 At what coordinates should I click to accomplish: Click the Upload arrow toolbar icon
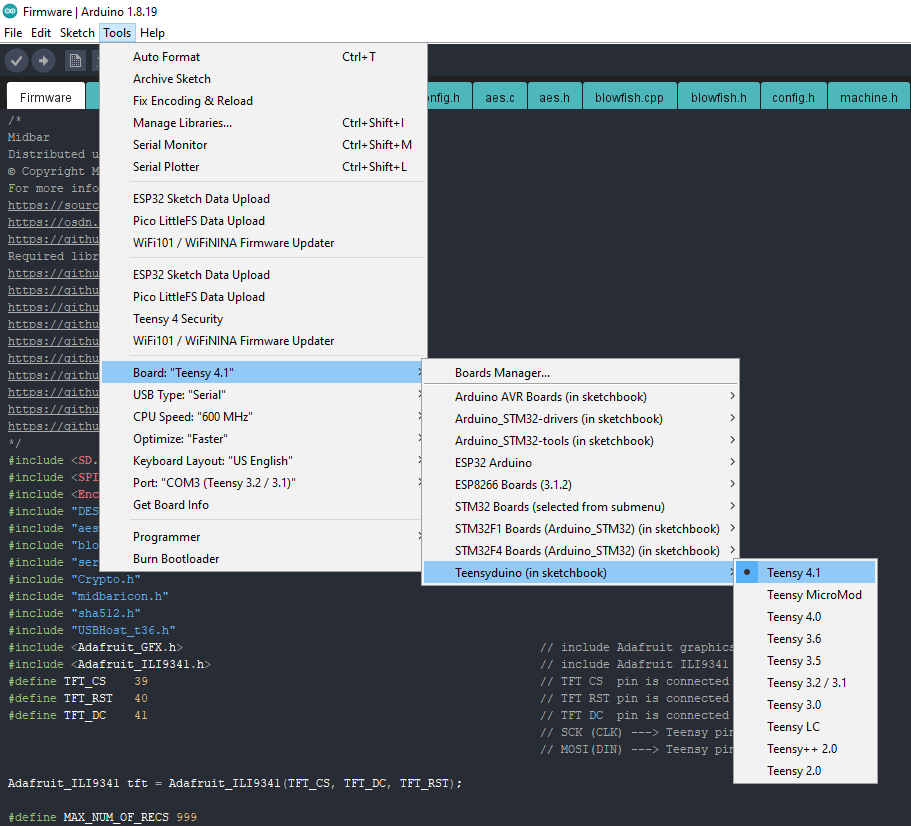pyautogui.click(x=44, y=60)
